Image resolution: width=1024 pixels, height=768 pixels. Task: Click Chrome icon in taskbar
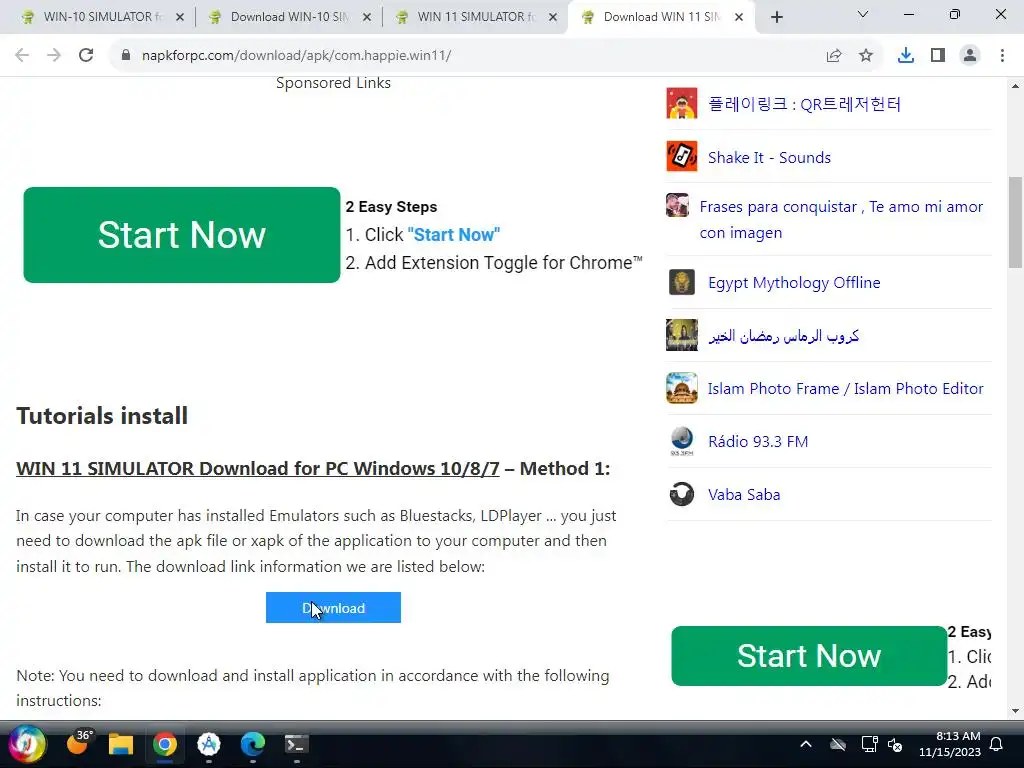[x=165, y=744]
